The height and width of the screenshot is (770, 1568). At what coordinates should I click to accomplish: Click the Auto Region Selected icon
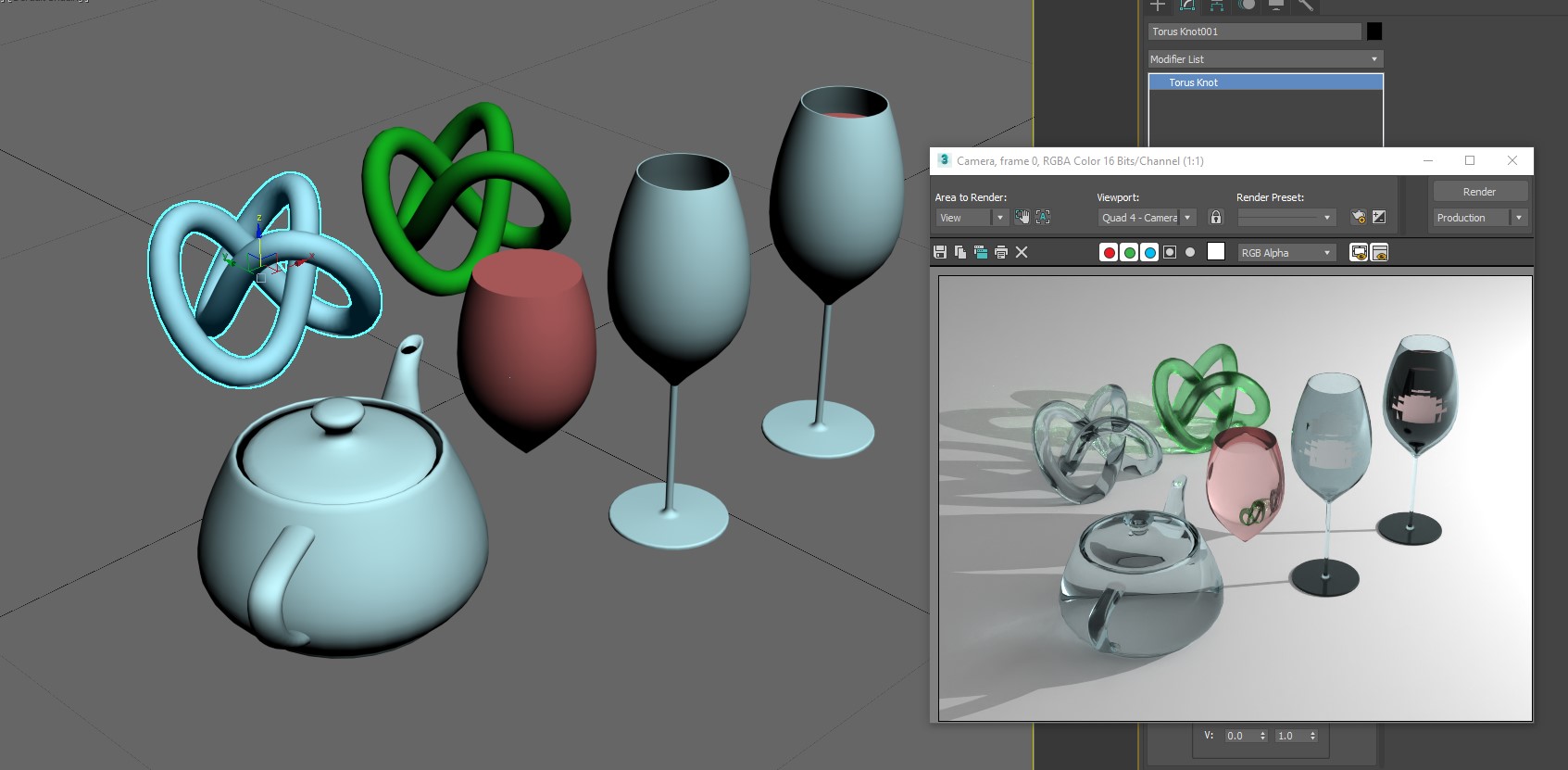[1043, 217]
